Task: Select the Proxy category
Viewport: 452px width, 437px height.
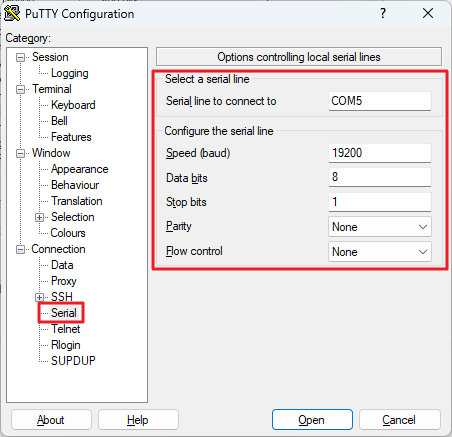Action: point(63,281)
